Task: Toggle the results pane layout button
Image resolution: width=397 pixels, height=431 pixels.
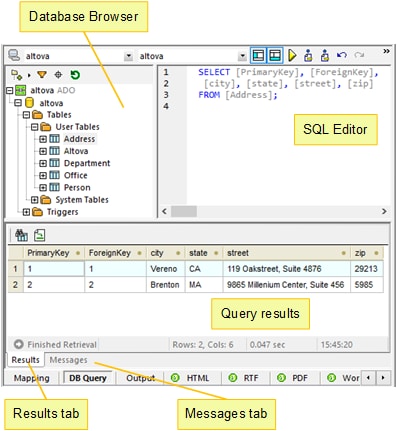Action: tap(275, 55)
